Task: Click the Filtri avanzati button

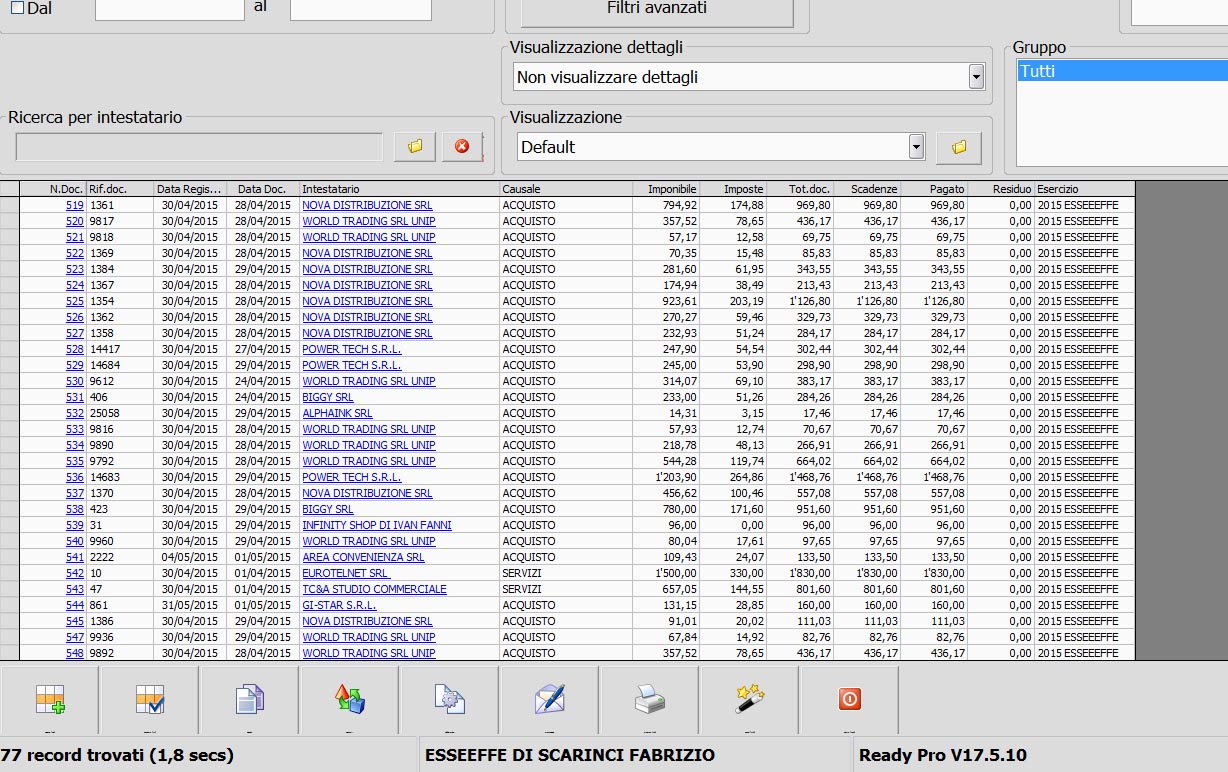Action: [x=657, y=11]
